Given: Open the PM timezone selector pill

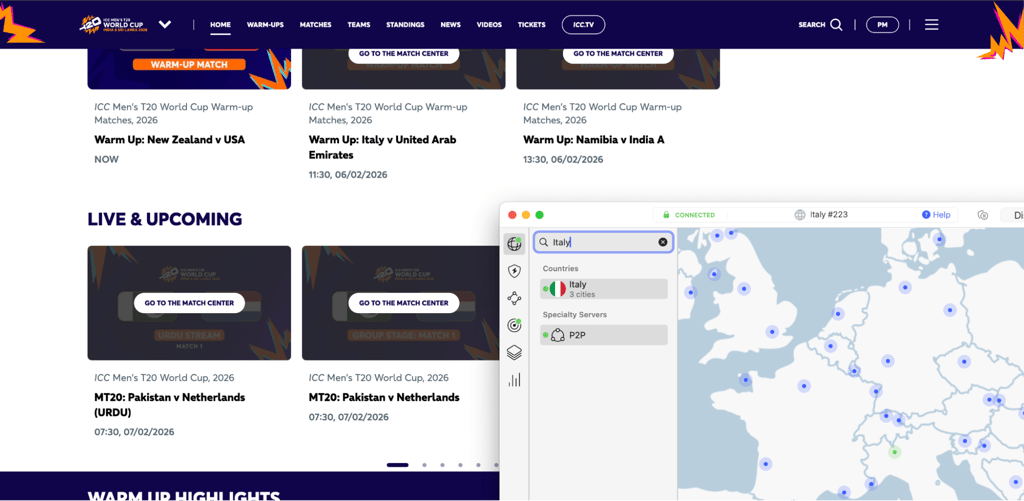Looking at the screenshot, I should coord(882,25).
